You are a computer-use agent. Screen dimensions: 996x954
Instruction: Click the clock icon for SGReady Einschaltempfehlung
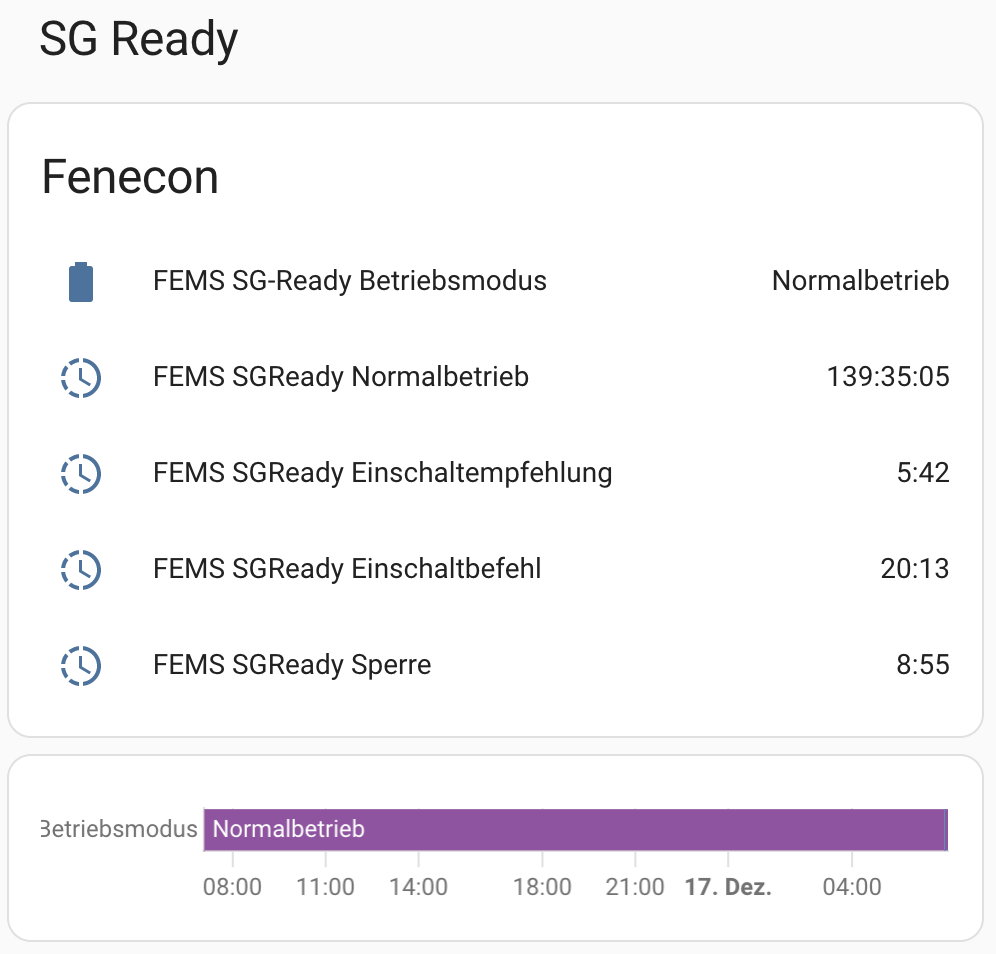[x=81, y=473]
